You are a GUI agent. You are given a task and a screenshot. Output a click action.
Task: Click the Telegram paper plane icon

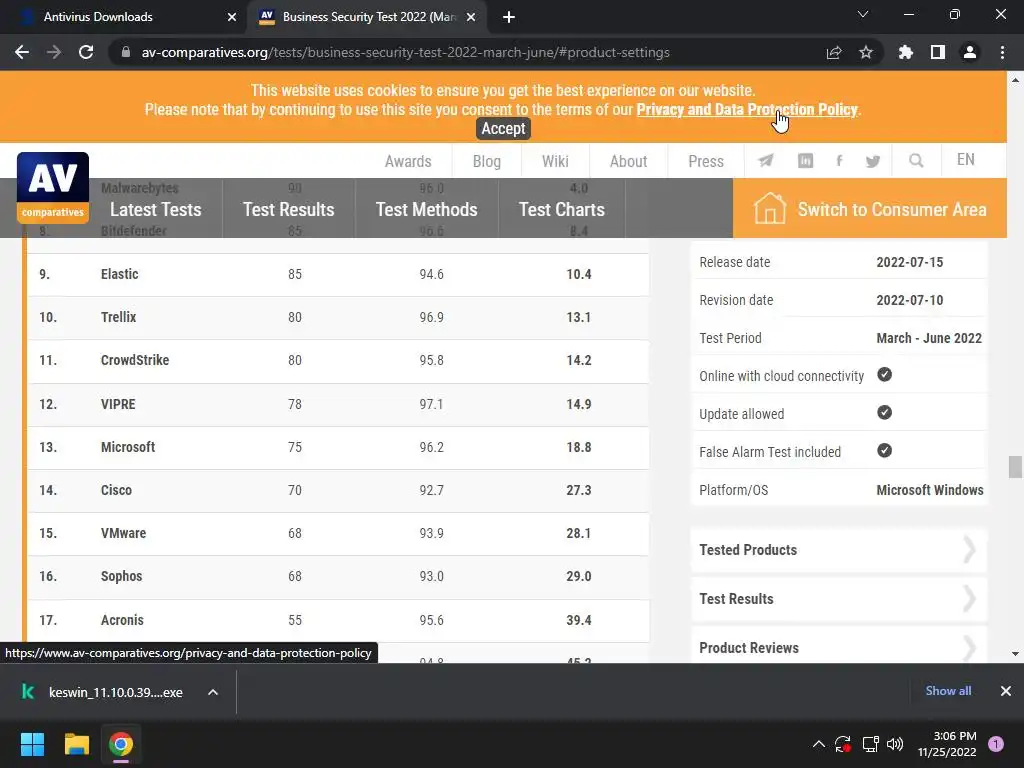pos(765,161)
